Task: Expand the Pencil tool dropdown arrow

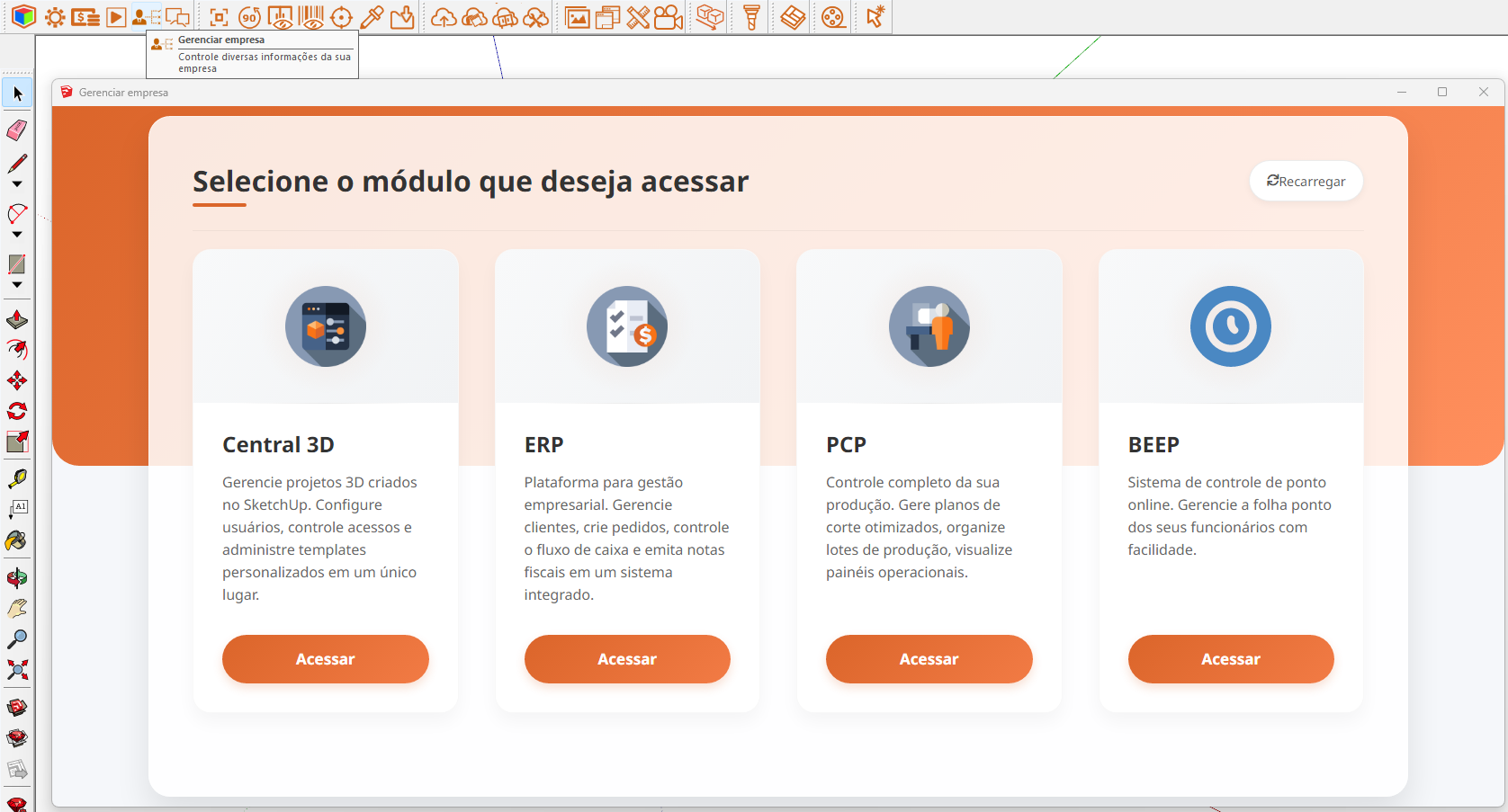Action: coord(17,184)
